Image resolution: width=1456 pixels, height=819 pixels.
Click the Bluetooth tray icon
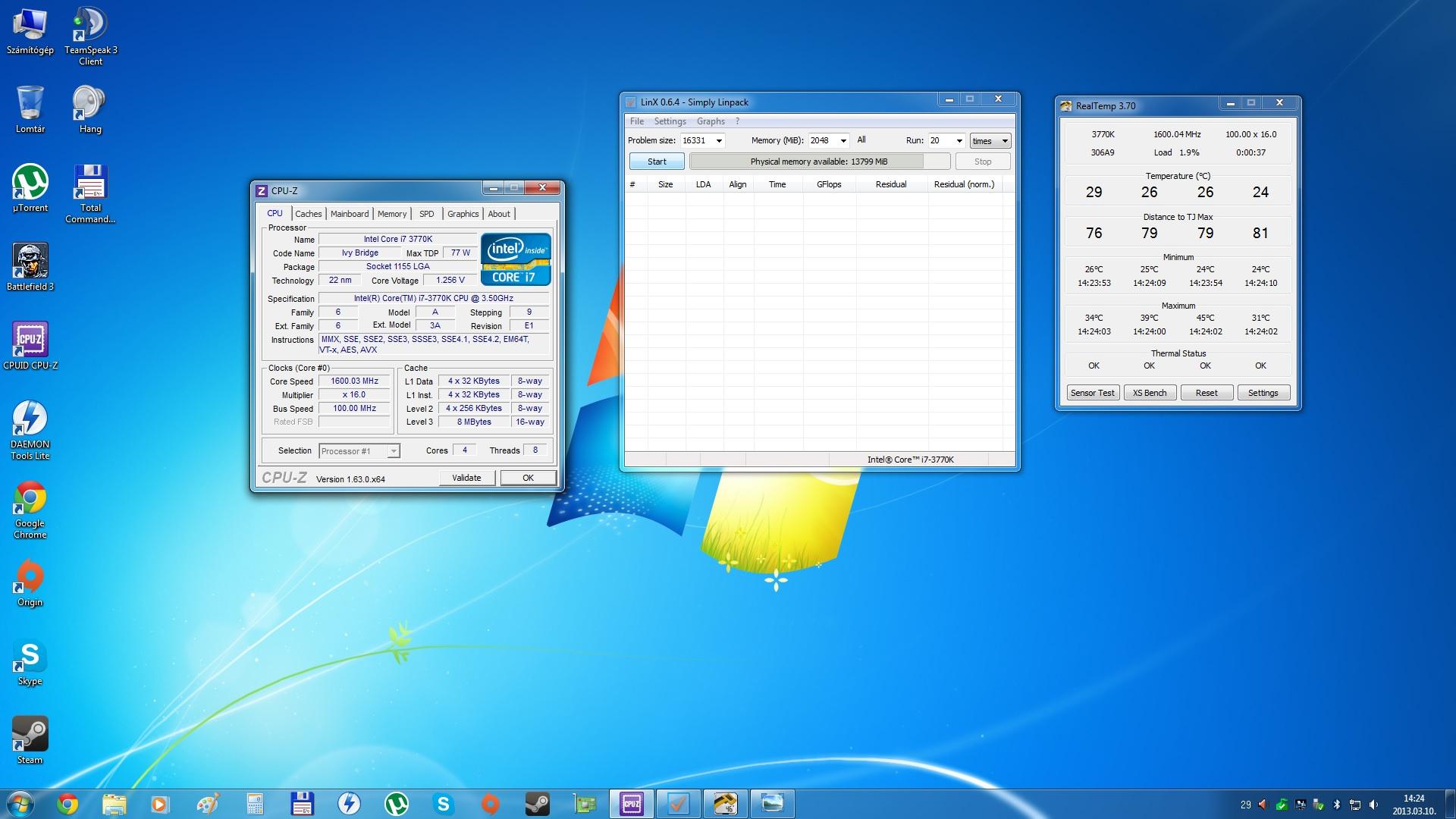pyautogui.click(x=1337, y=805)
